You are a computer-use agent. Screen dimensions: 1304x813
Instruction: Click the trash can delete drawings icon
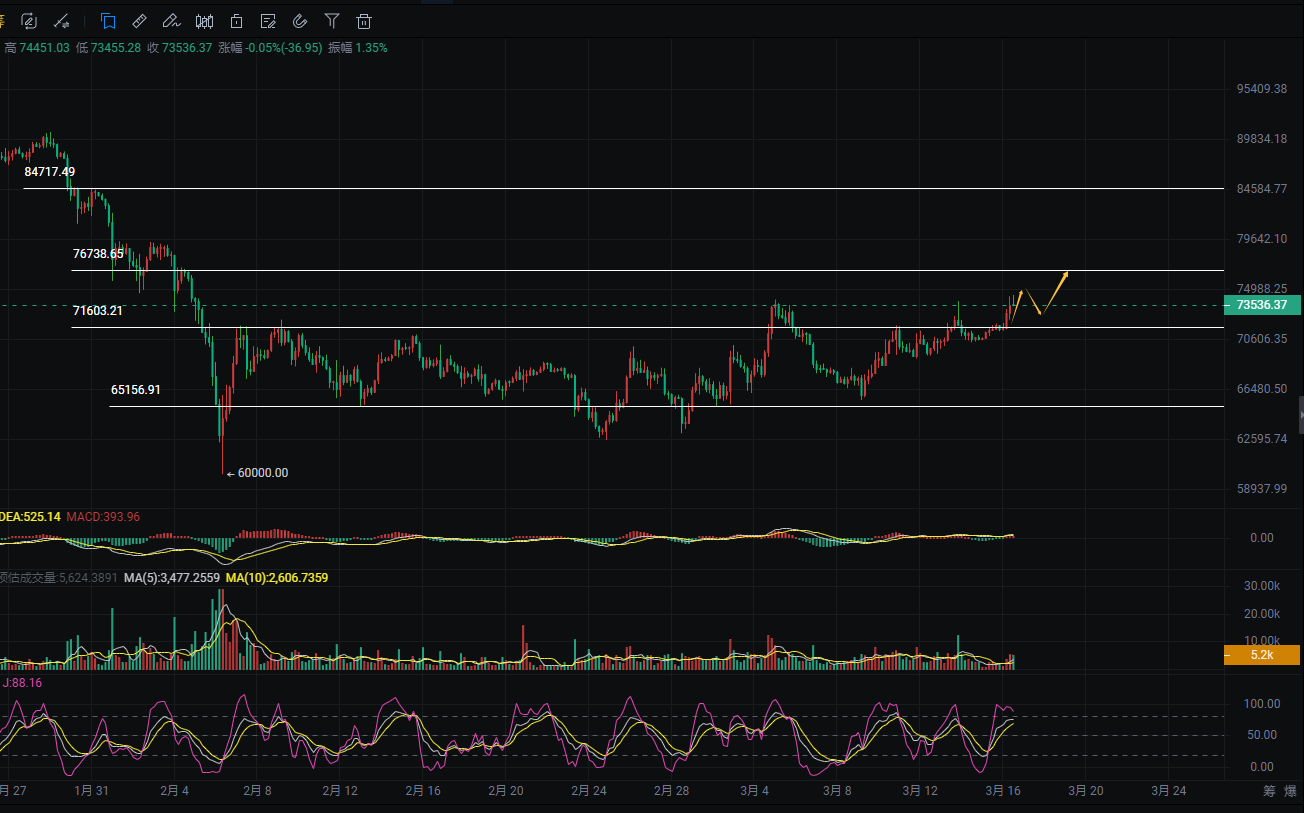coord(364,20)
